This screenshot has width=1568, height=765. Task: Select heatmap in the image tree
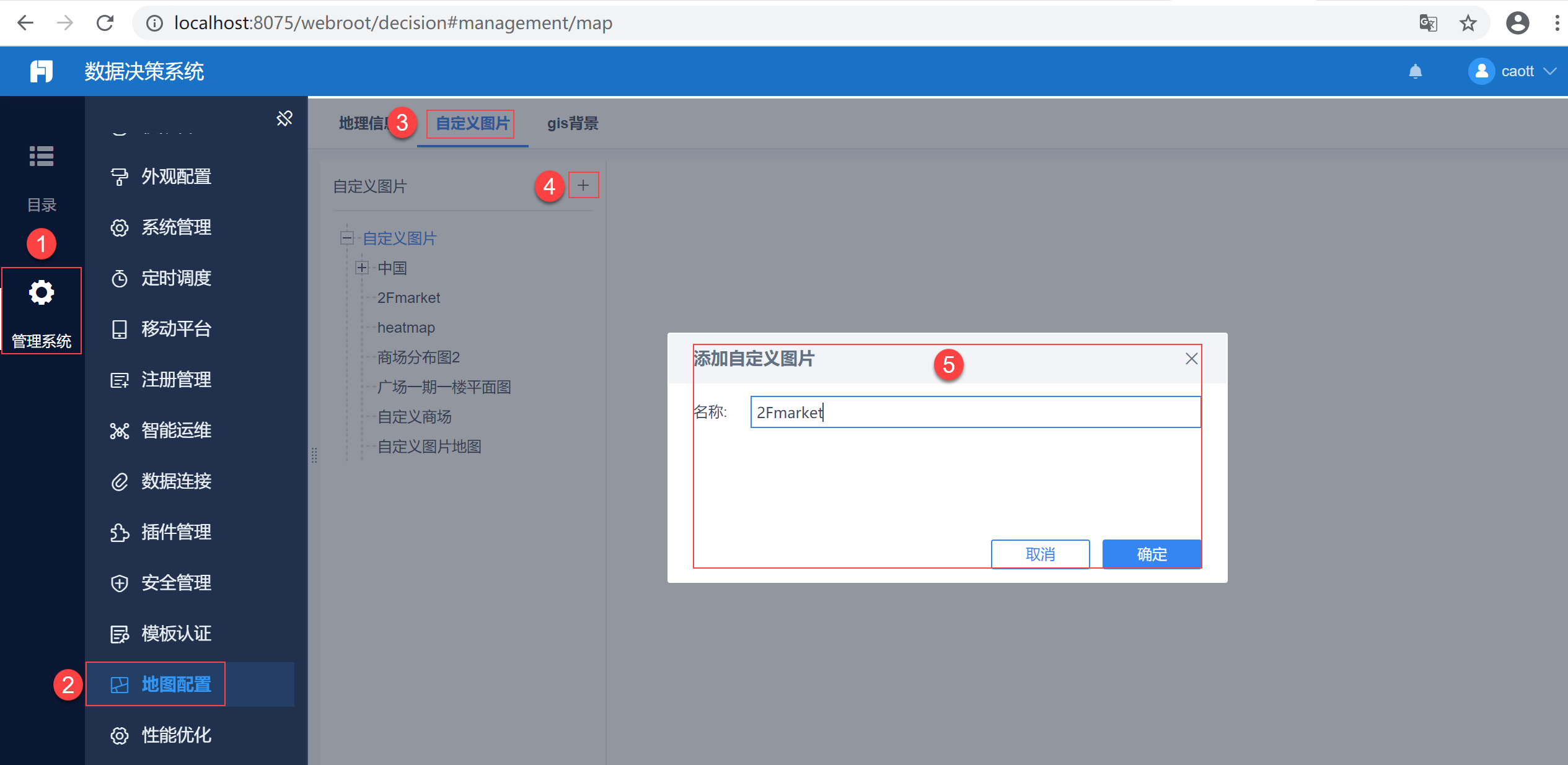[x=406, y=328]
